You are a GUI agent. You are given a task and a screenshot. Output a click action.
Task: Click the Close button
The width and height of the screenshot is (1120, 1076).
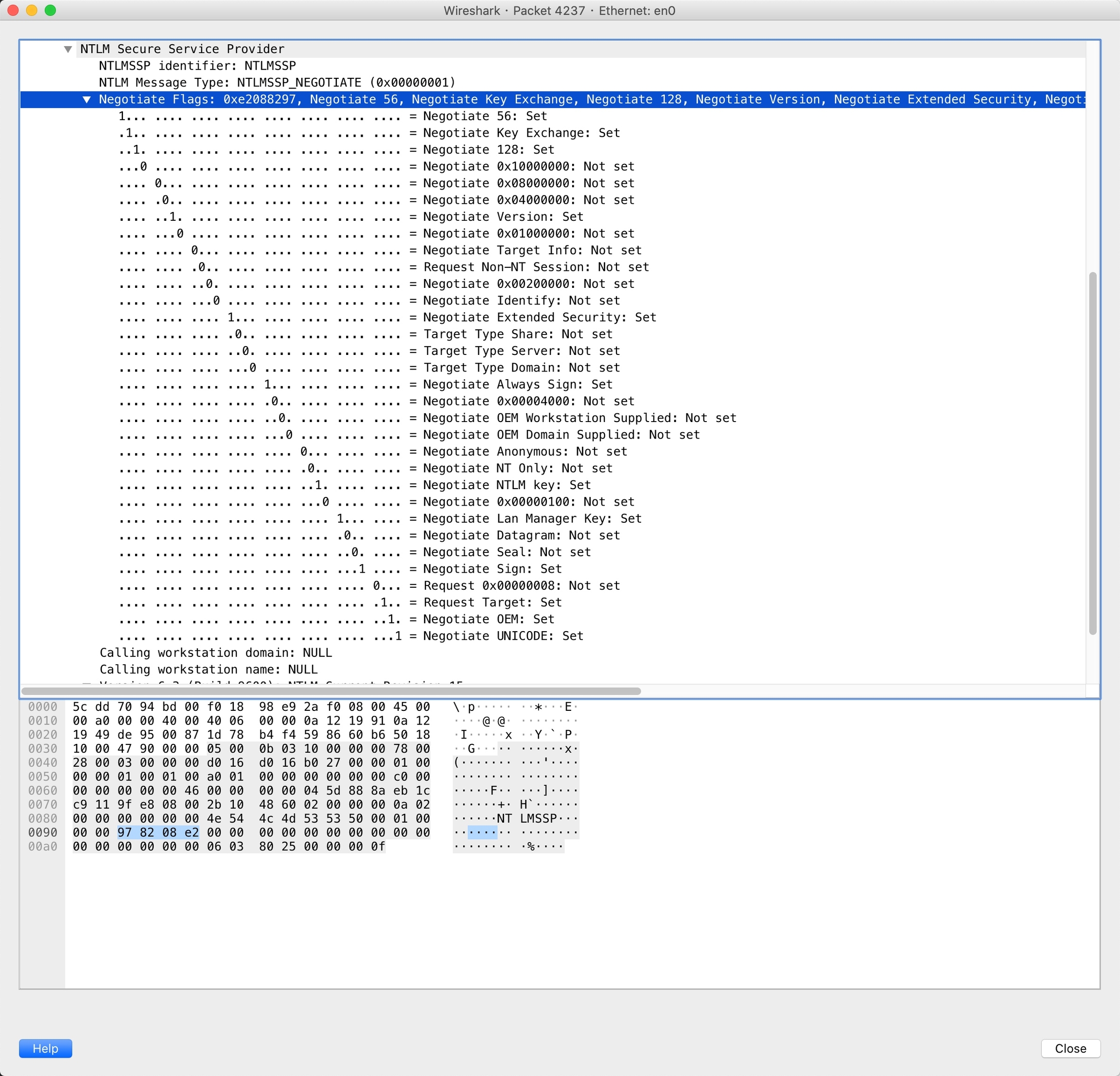coord(1070,1048)
